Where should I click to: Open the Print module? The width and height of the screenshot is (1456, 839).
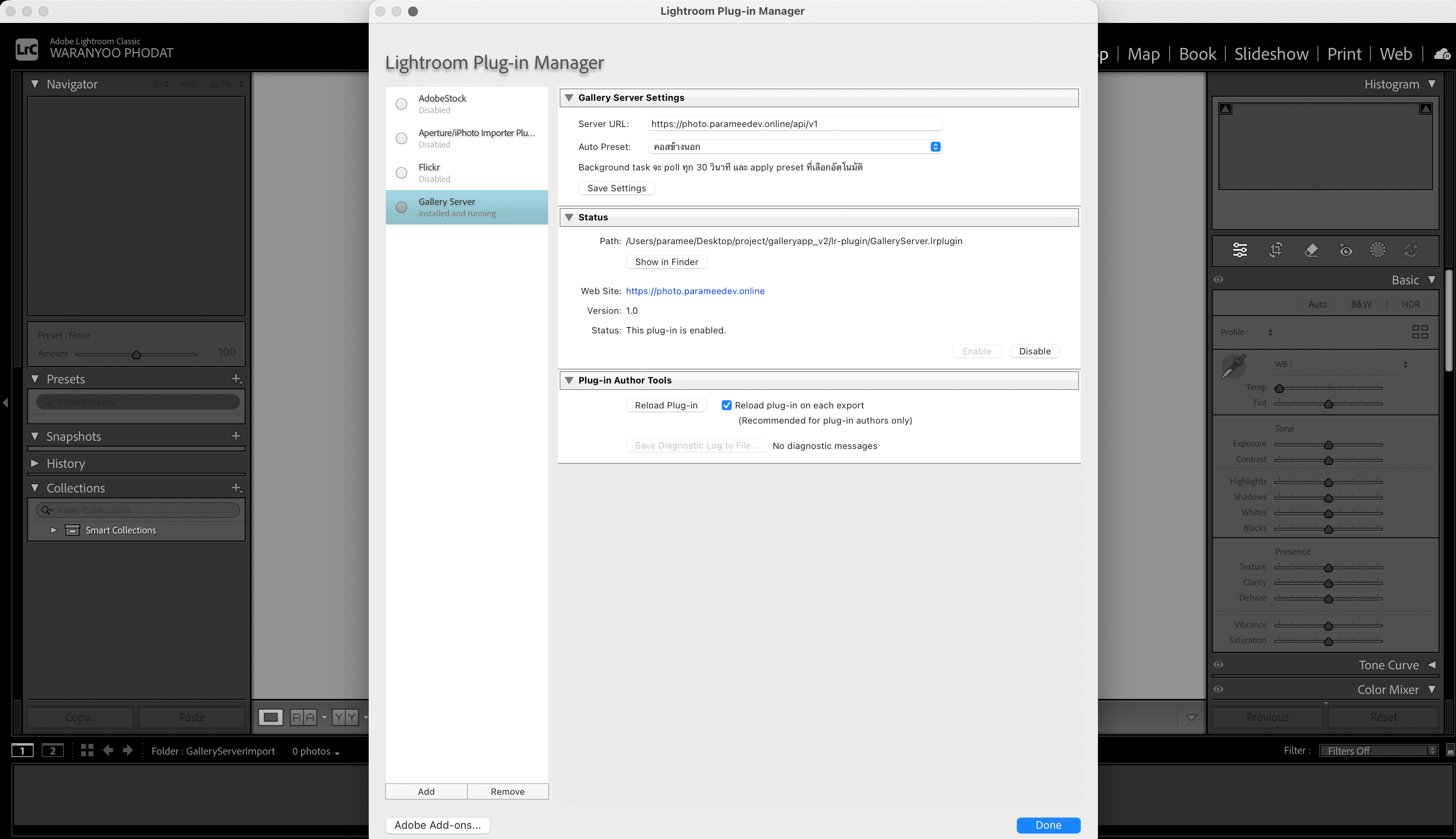(1344, 54)
